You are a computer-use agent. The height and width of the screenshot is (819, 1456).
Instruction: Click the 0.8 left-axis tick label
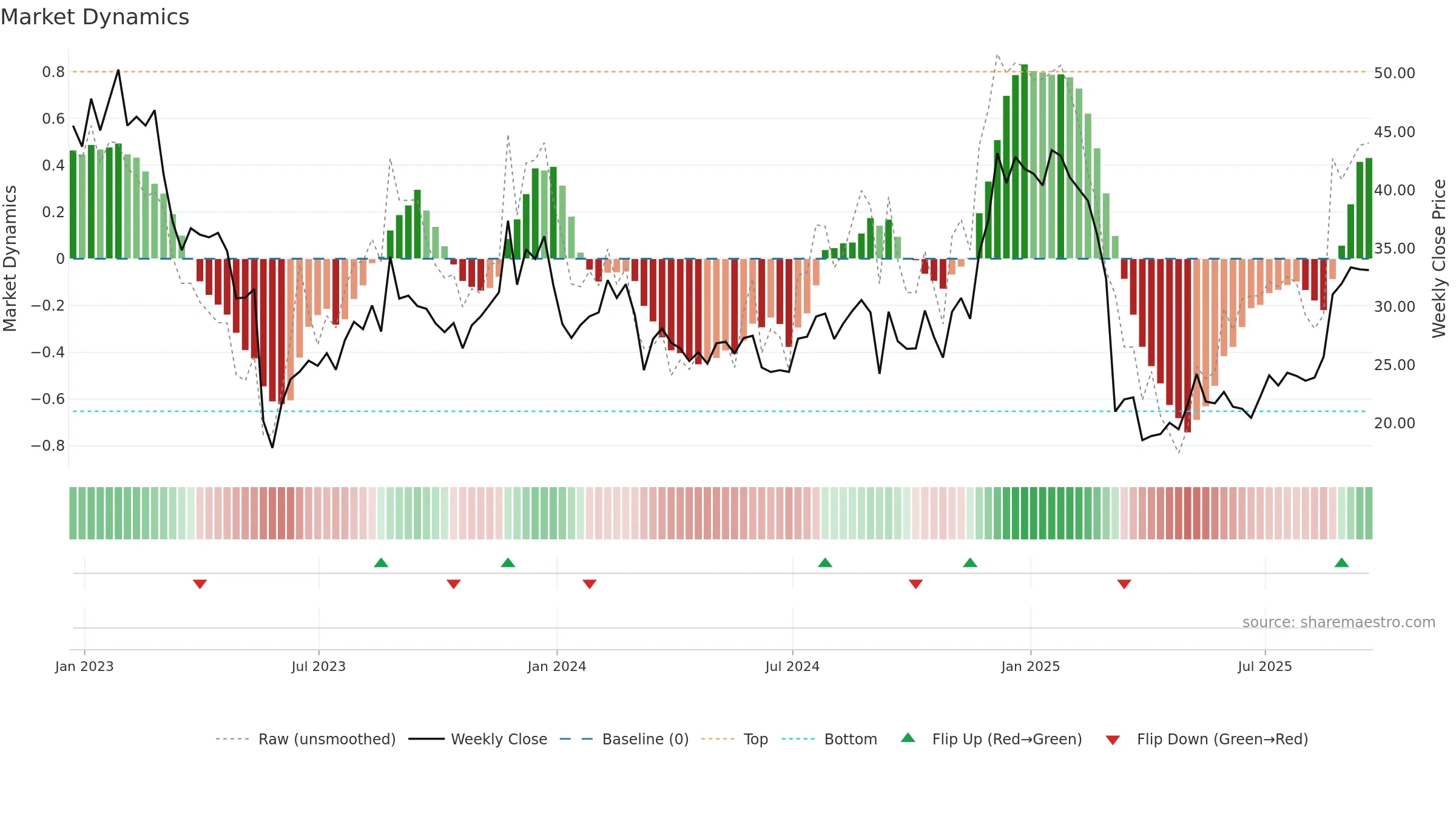tap(53, 72)
